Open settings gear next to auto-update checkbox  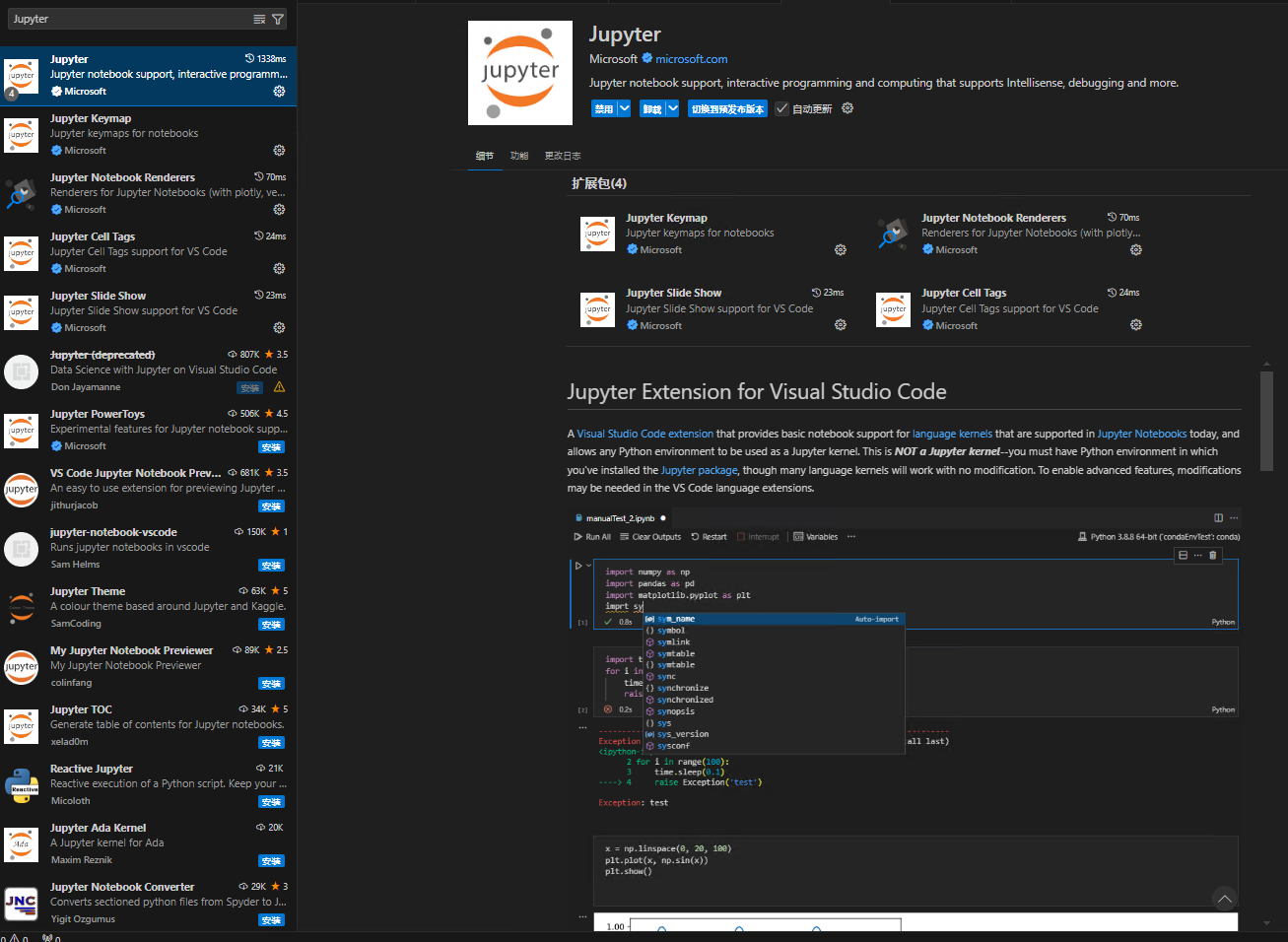(847, 108)
